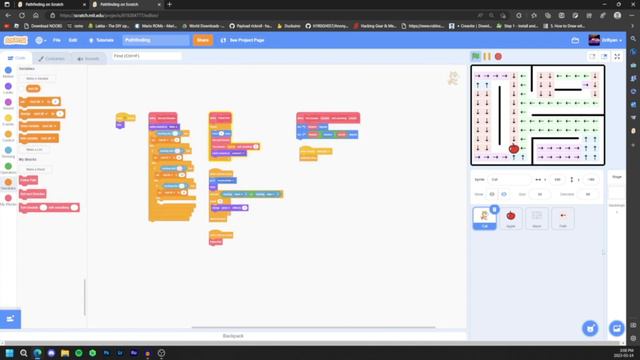Click the add extension button
This screenshot has width=640, height=360.
point(10,318)
